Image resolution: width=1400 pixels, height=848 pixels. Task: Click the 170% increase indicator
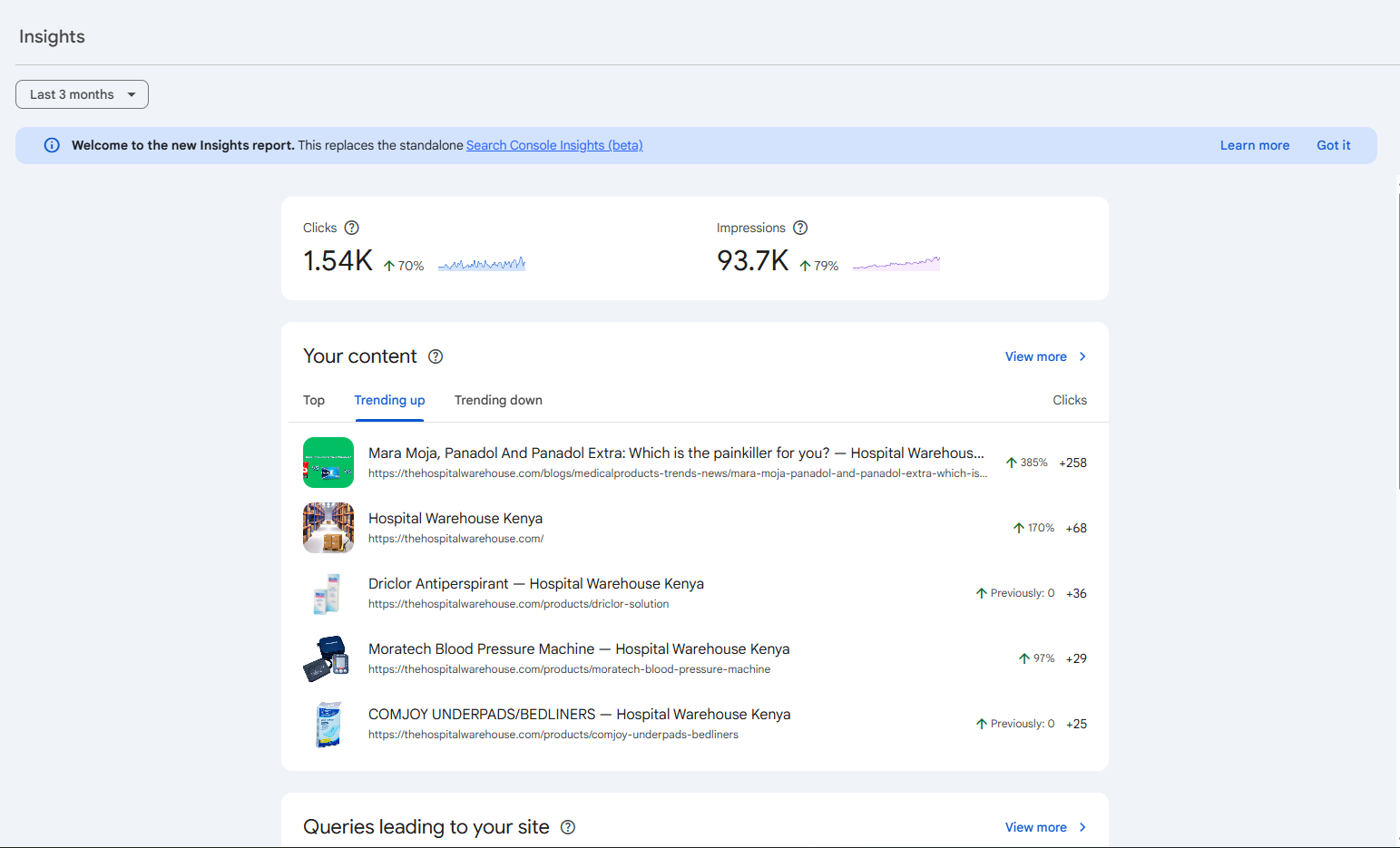click(1033, 528)
